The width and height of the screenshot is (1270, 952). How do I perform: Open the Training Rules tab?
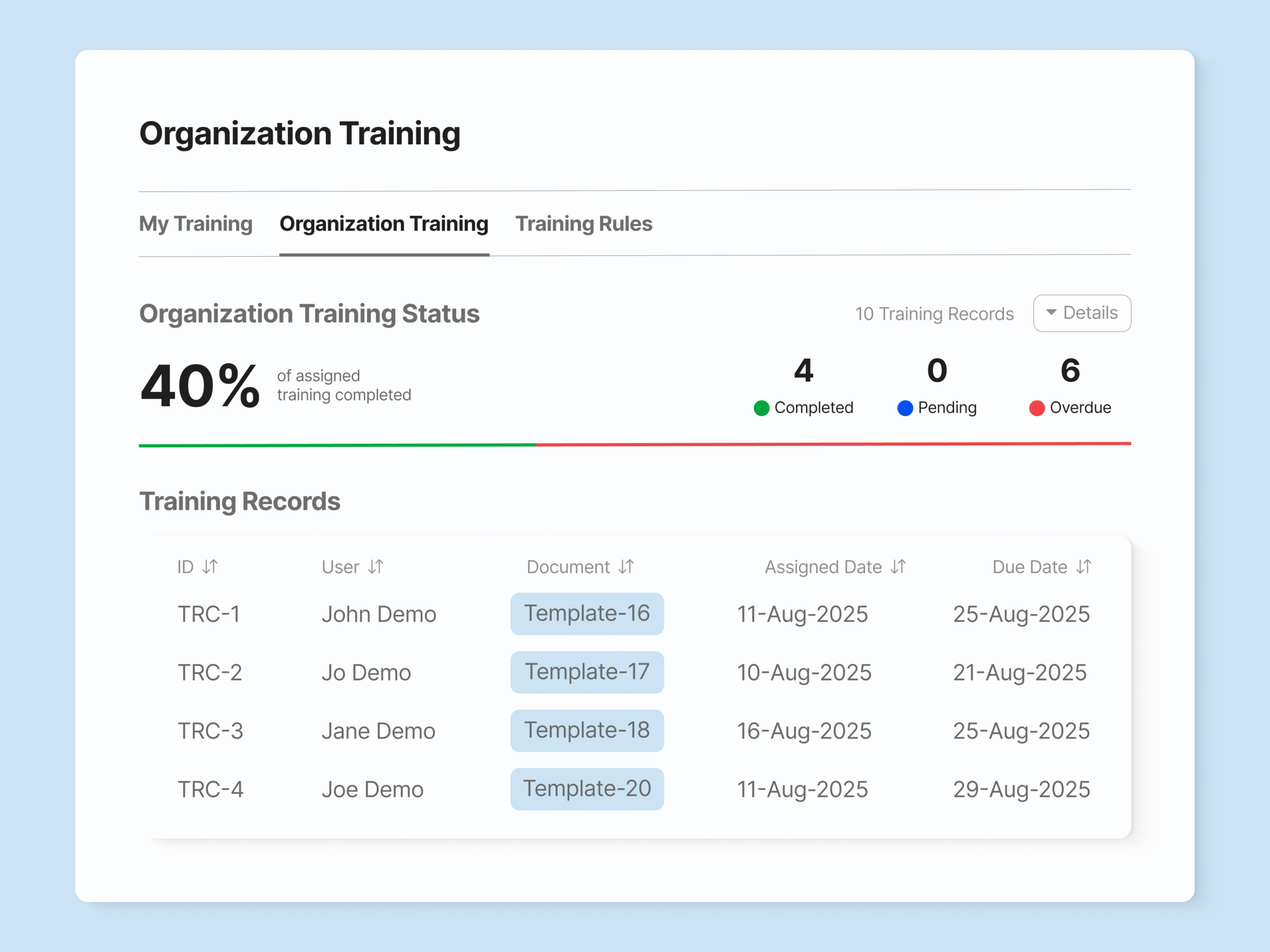tap(583, 224)
